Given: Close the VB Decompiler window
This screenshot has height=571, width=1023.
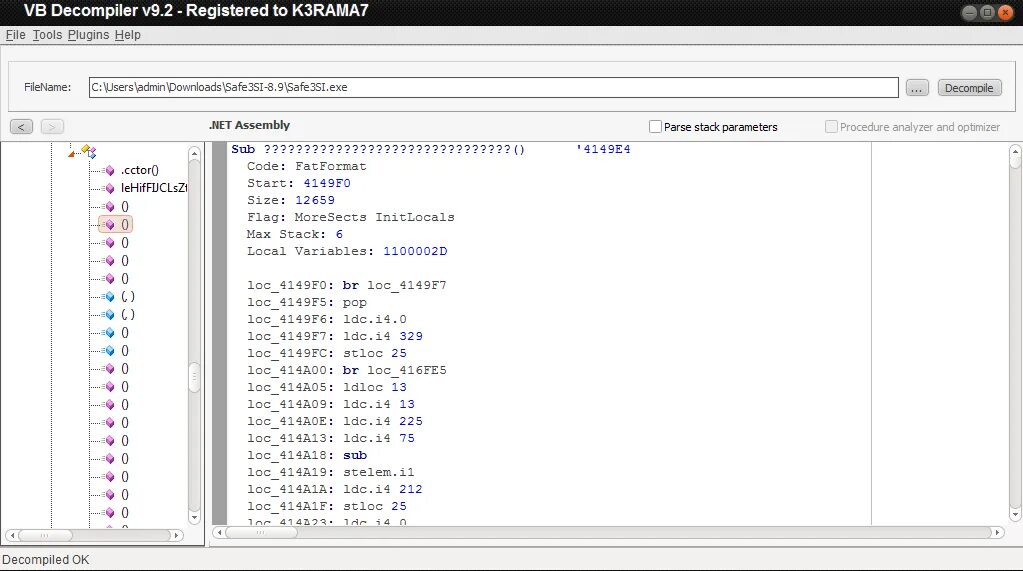Looking at the screenshot, I should [x=1005, y=12].
